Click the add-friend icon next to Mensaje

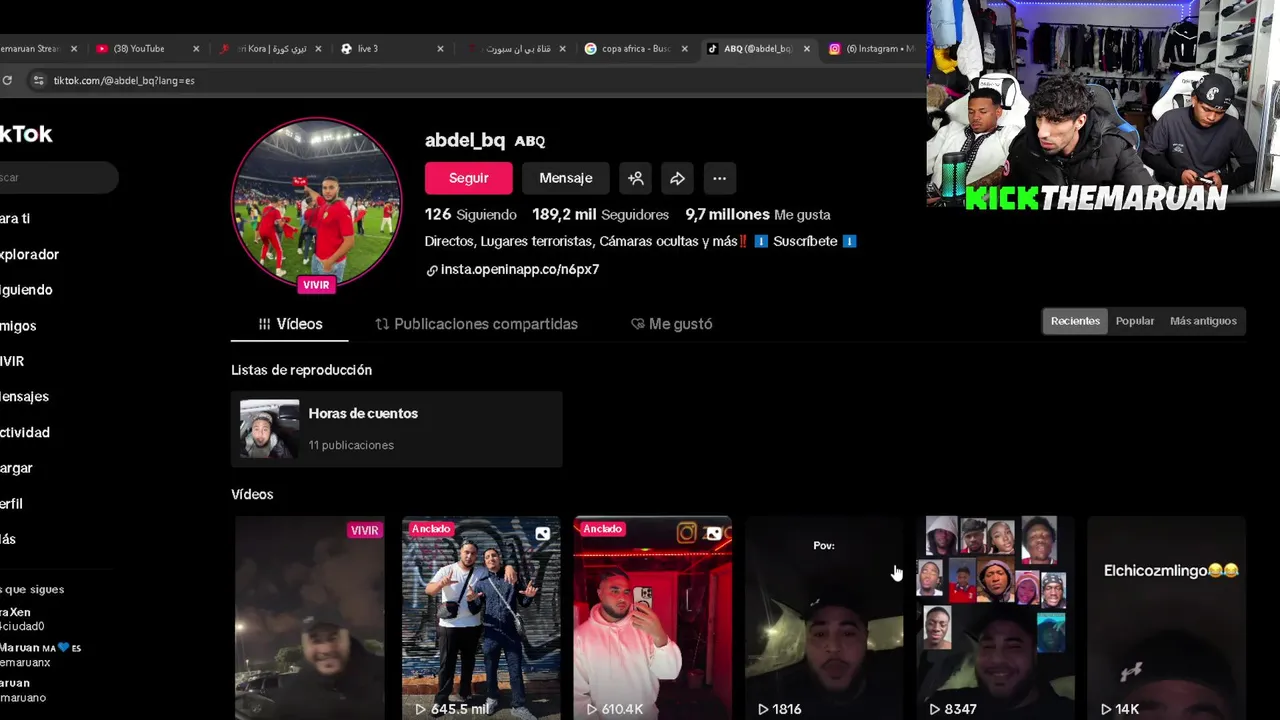coord(636,178)
